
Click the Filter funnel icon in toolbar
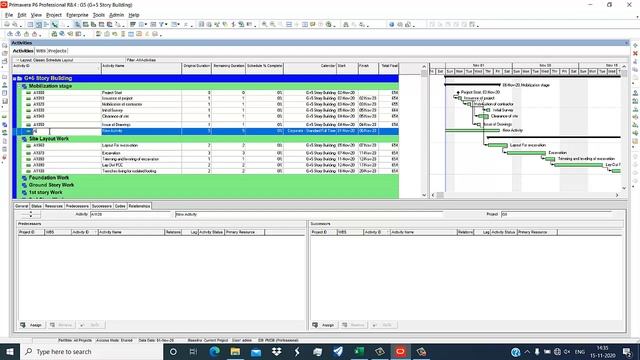(161, 24)
